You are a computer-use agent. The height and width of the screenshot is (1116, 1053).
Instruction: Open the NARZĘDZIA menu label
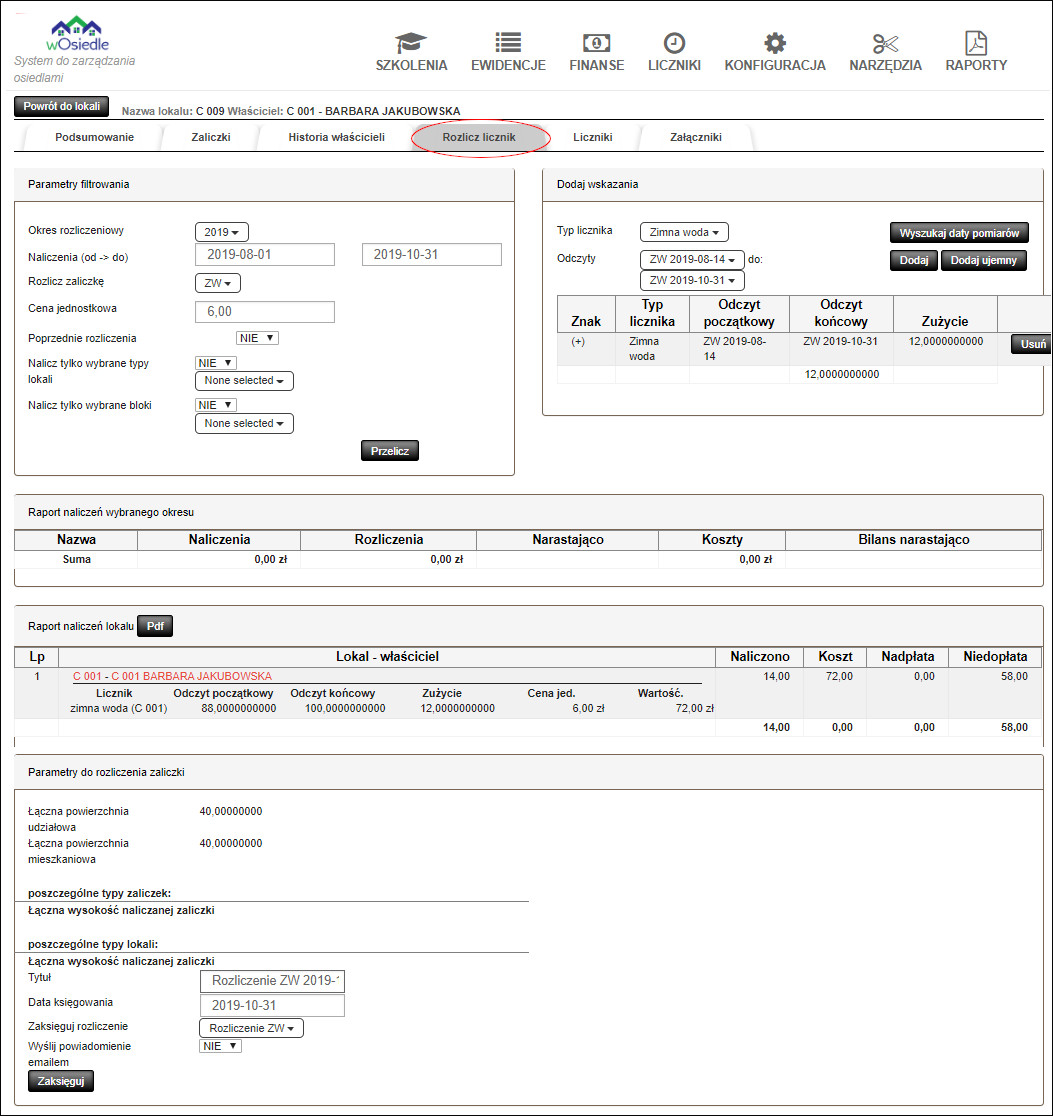click(x=885, y=65)
